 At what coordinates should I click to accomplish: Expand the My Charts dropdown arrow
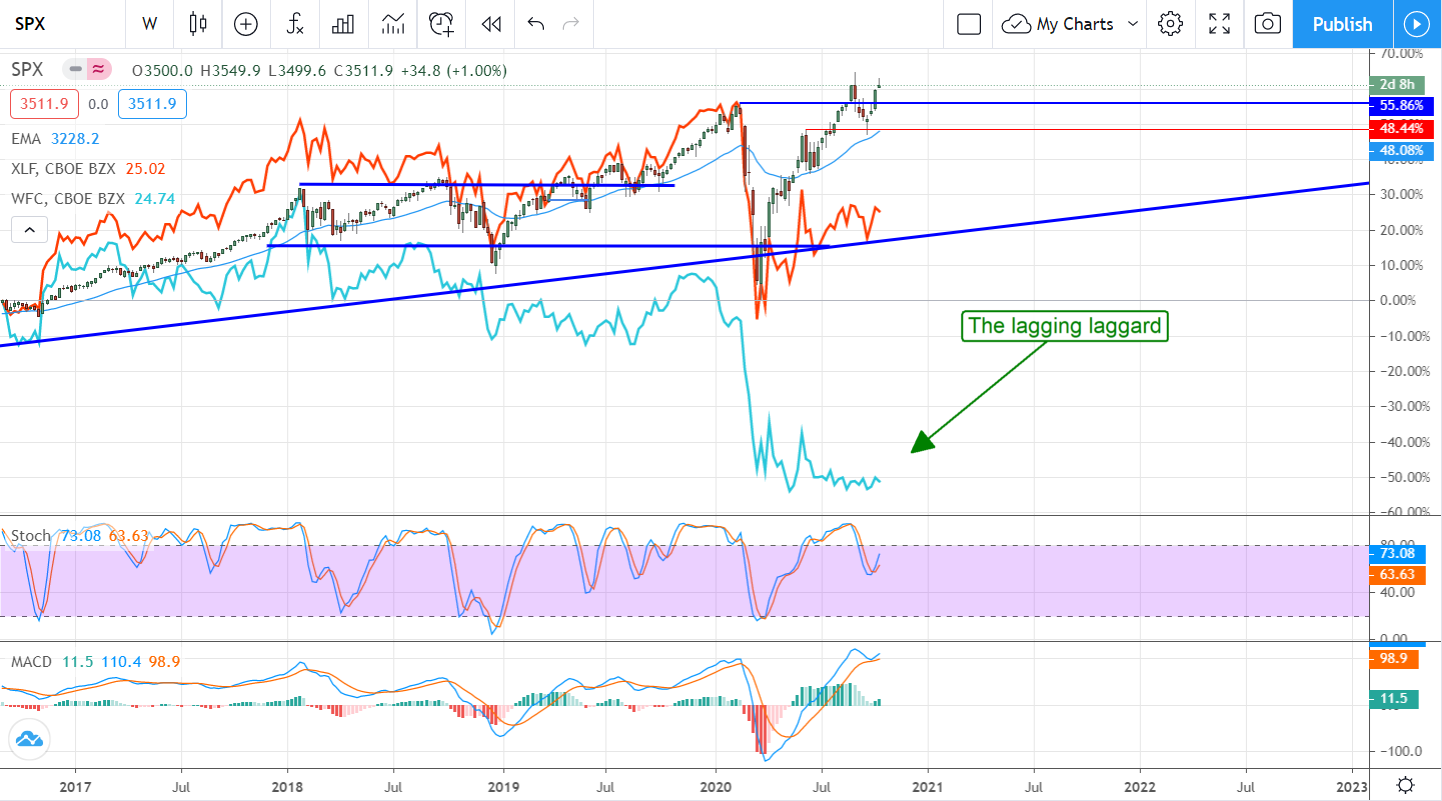1133,24
